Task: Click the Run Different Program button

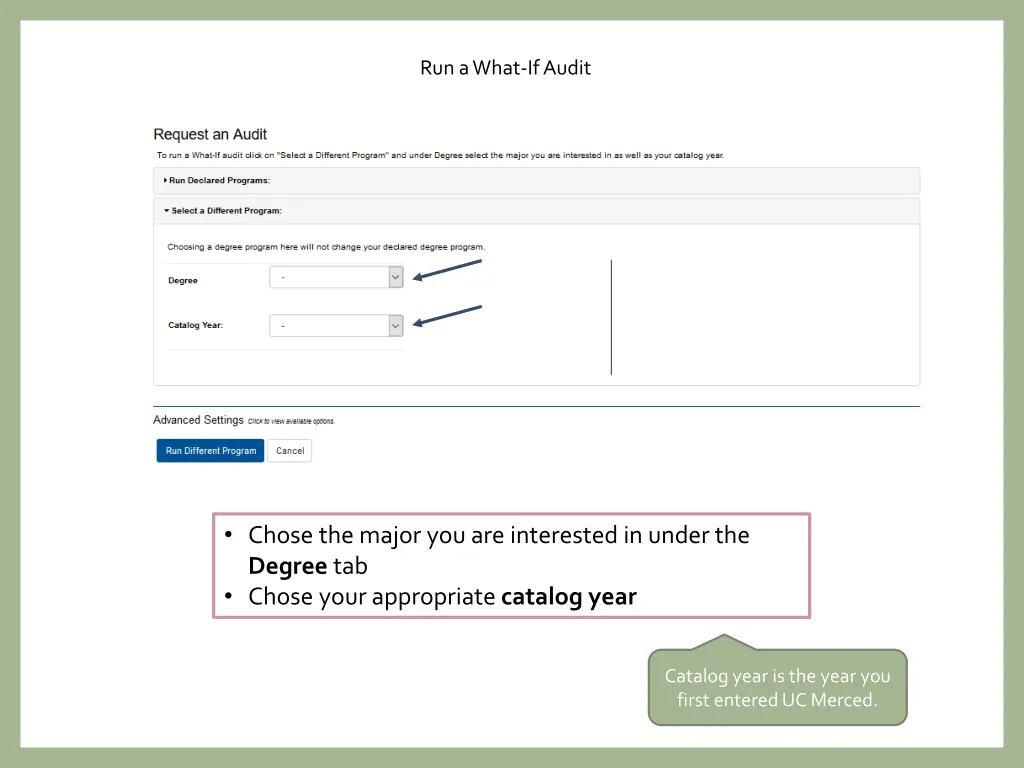Action: pyautogui.click(x=210, y=451)
